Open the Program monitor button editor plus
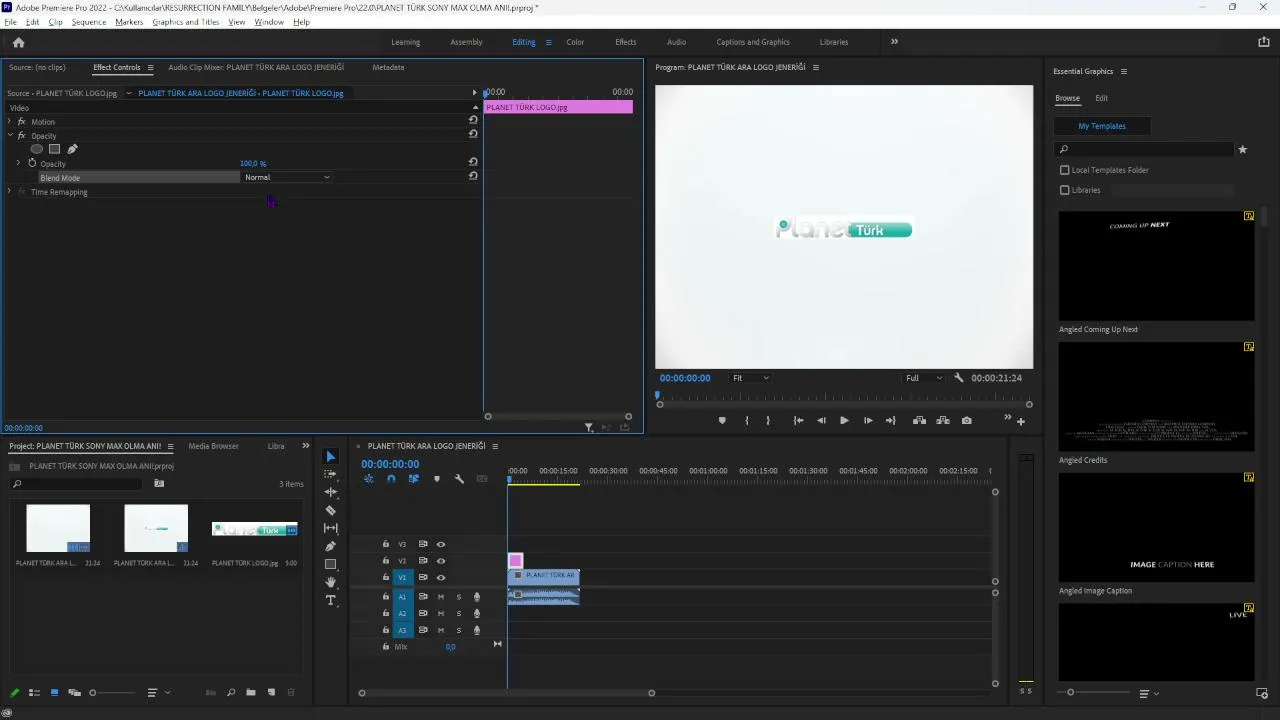Image resolution: width=1280 pixels, height=720 pixels. 1021,421
